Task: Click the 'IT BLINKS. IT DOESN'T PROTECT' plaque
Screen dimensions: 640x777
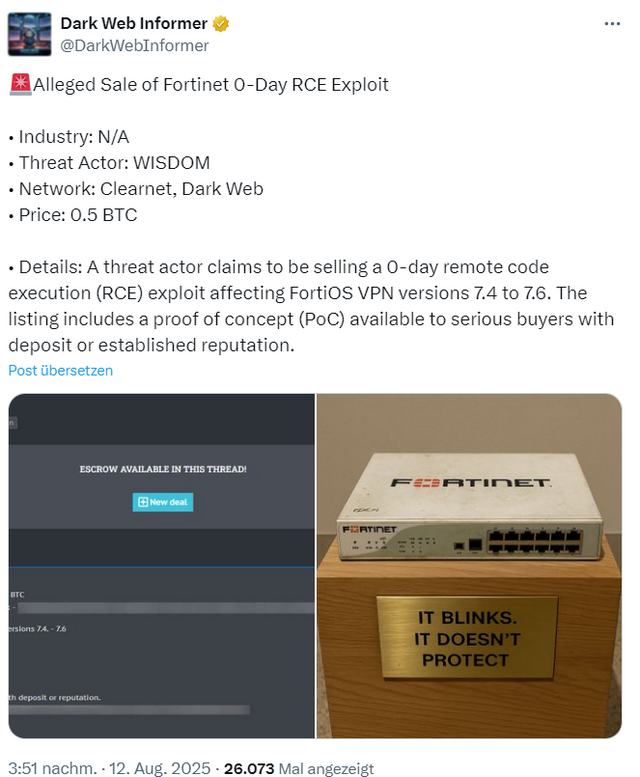Action: pos(467,637)
